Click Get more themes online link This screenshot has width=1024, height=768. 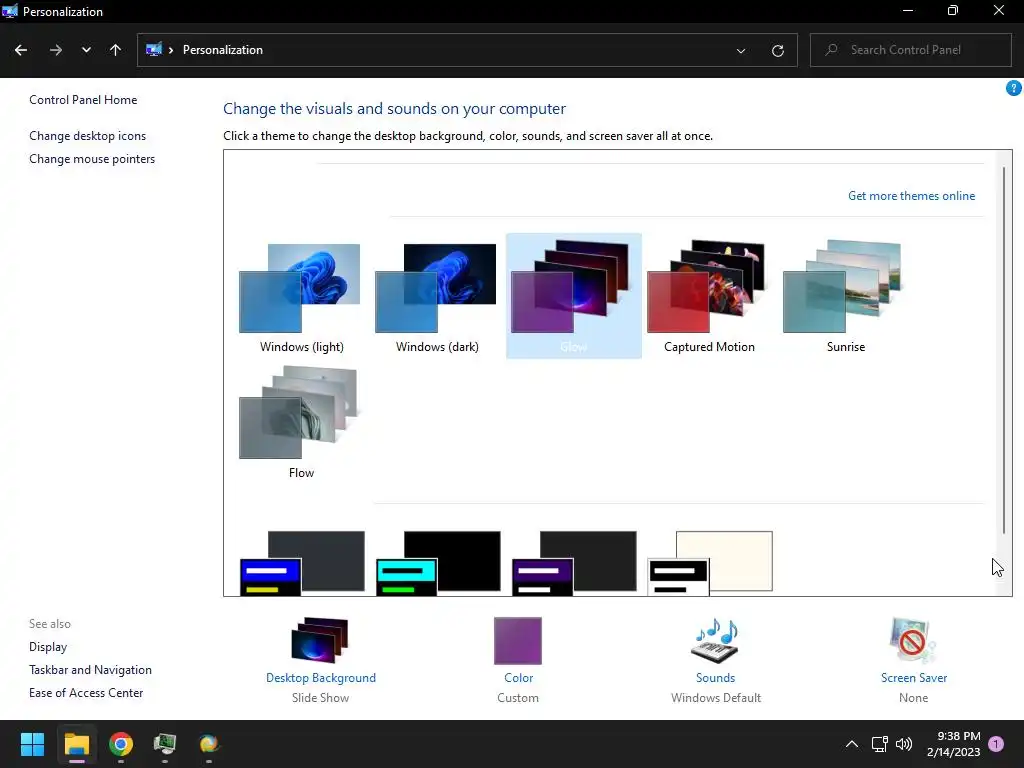coord(911,196)
